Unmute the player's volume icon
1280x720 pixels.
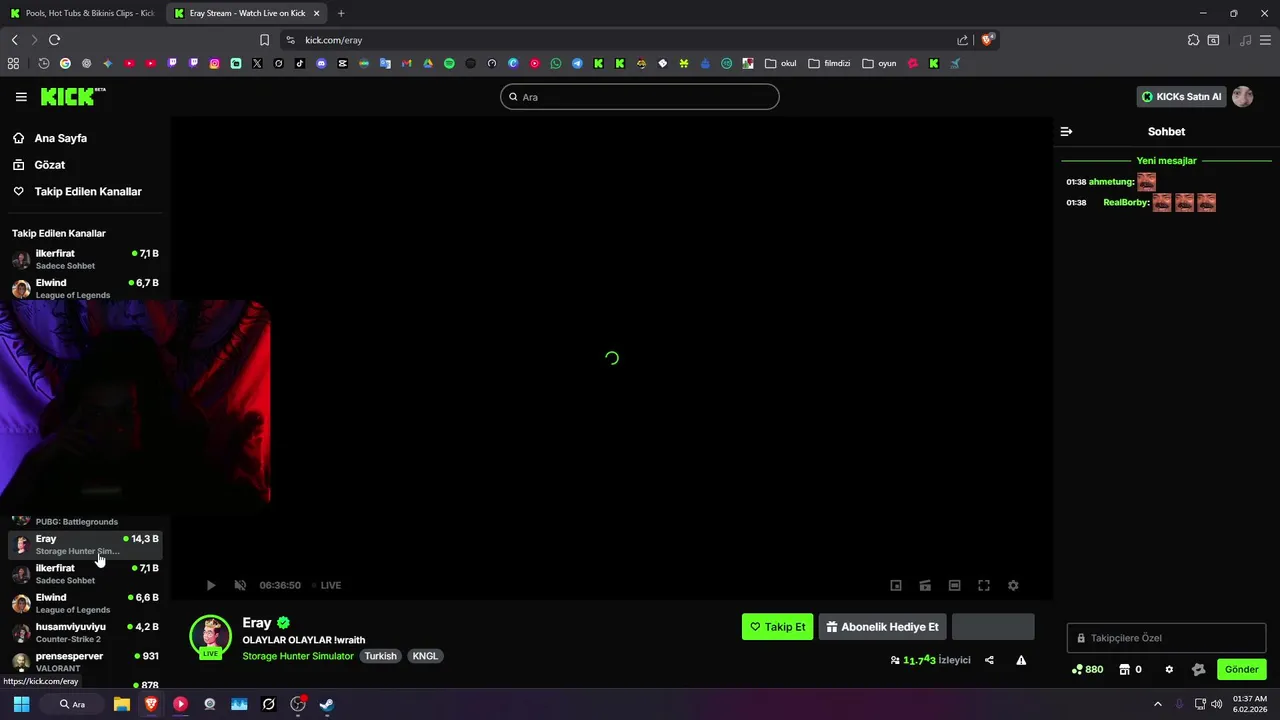(x=240, y=585)
